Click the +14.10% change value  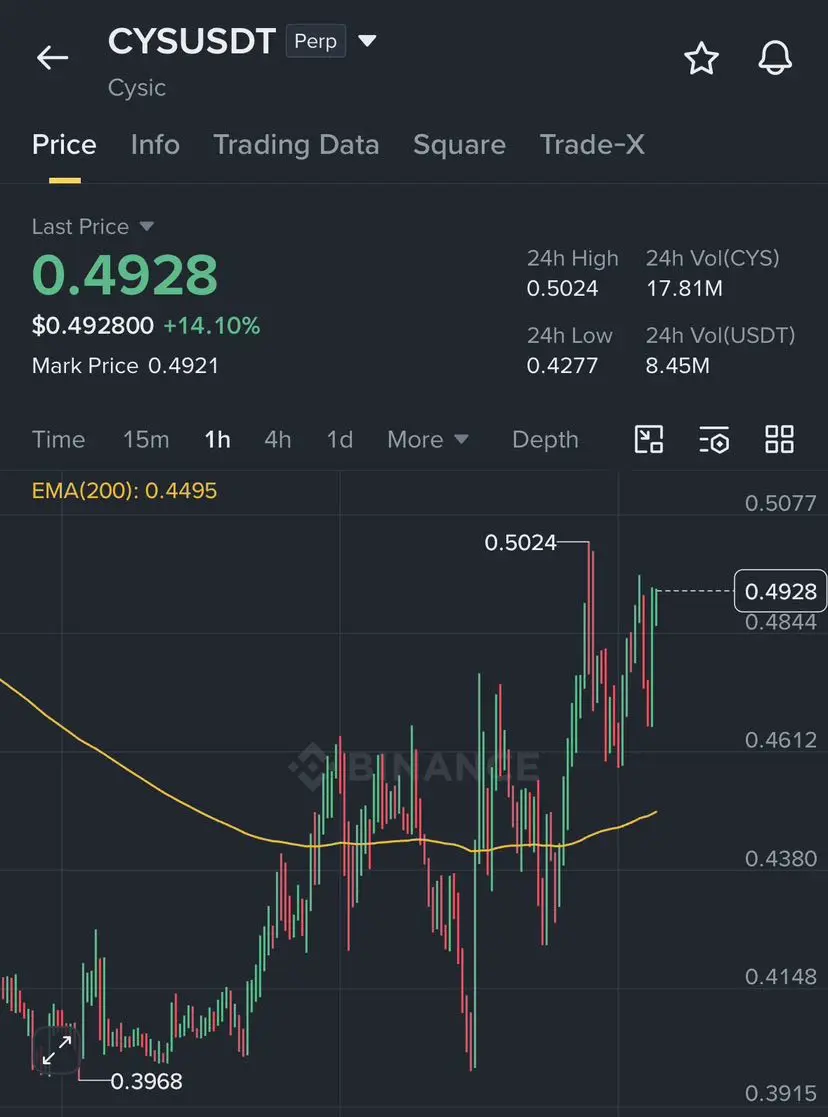tap(212, 326)
